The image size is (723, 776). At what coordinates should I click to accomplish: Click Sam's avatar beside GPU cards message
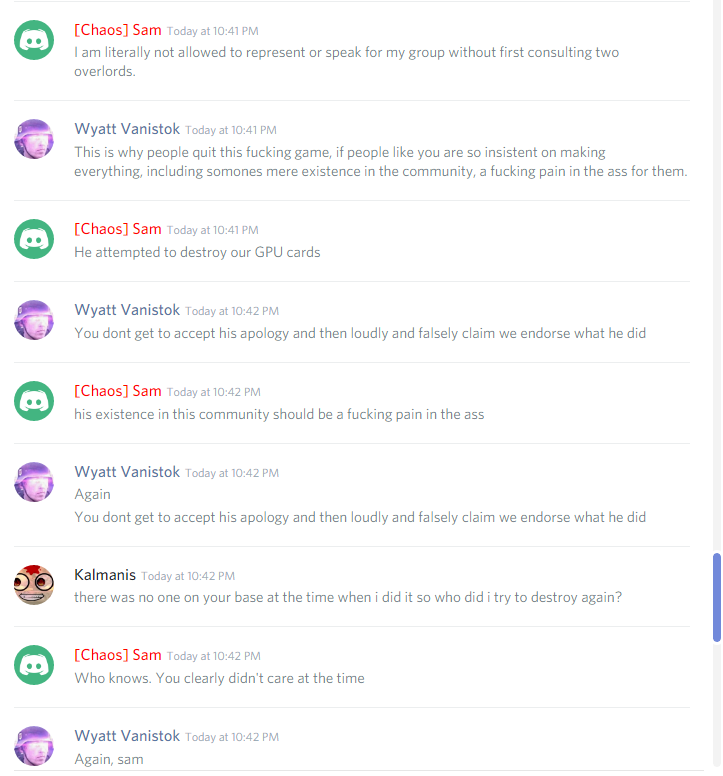pos(34,239)
